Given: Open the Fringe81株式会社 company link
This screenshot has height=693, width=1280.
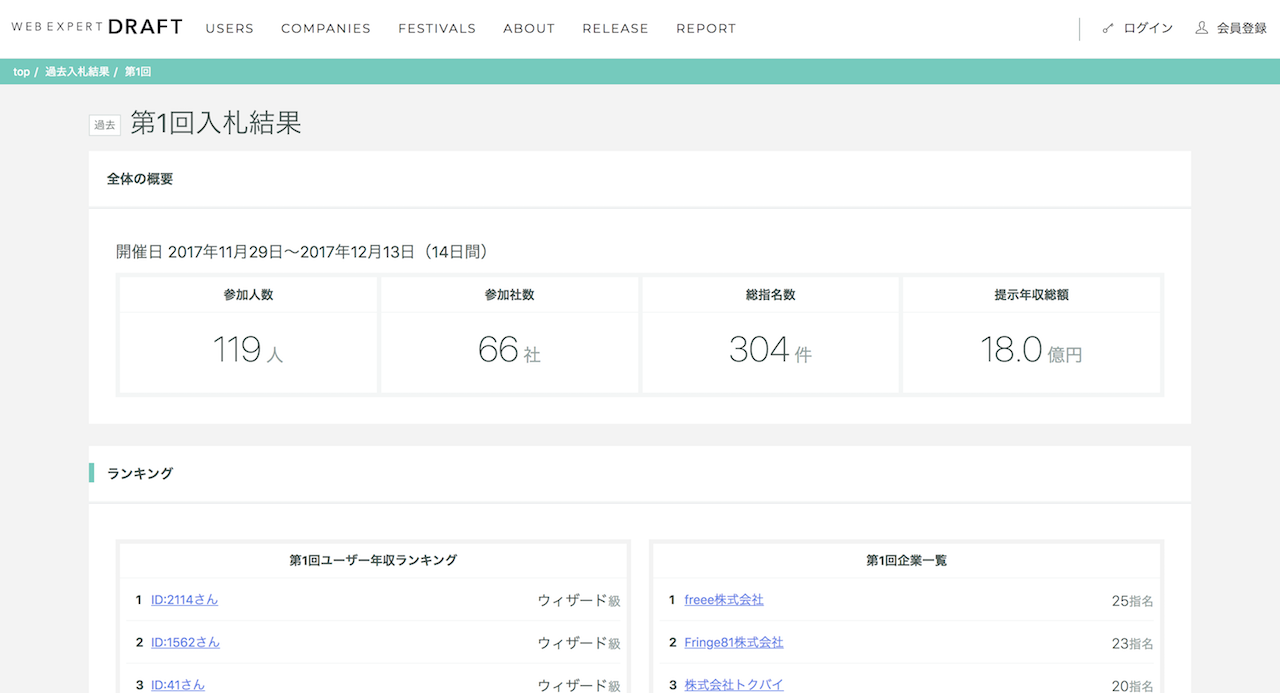Looking at the screenshot, I should tap(733, 643).
